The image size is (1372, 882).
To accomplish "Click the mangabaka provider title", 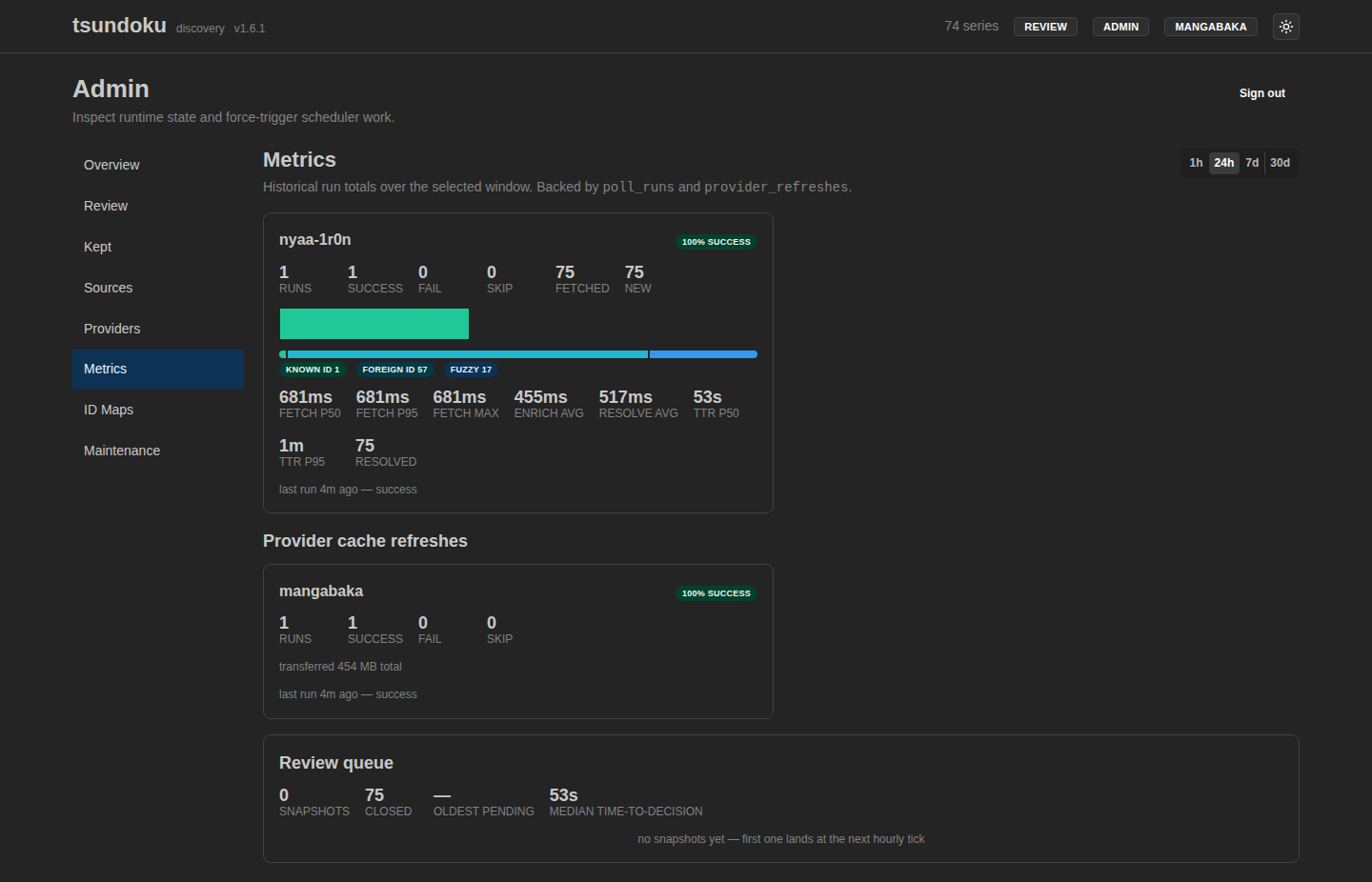I will click(321, 591).
